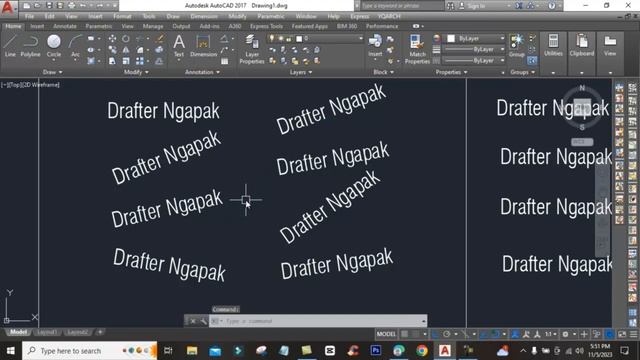Click the New drawing icon in quick access toolbar
640x360 pixels.
click(x=27, y=6)
